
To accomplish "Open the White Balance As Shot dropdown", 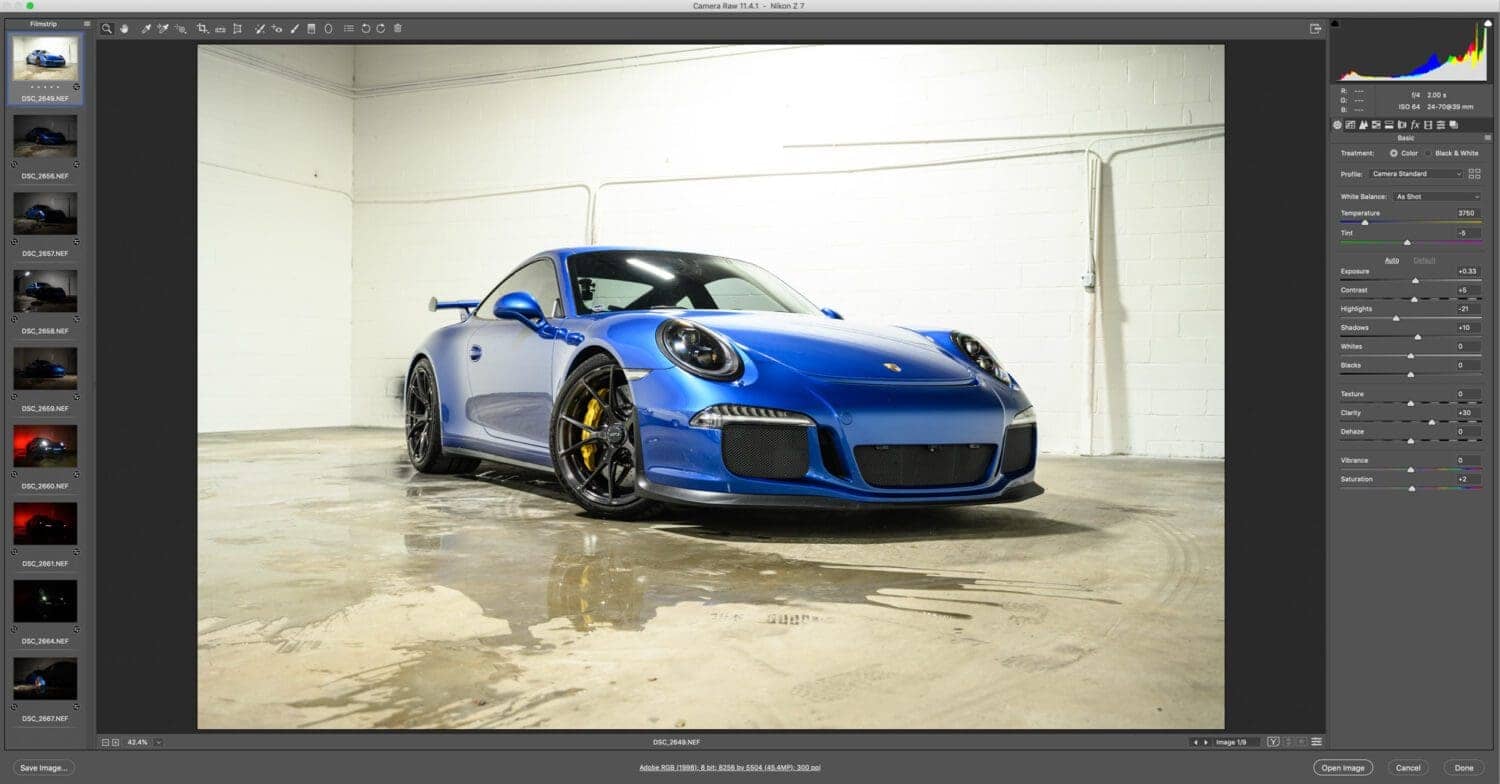I will tap(1438, 197).
